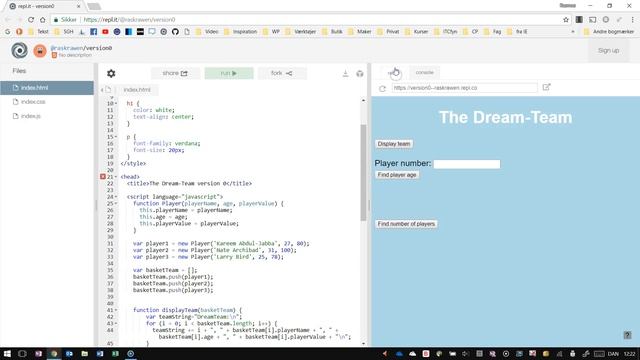Open the console tab

pos(424,72)
